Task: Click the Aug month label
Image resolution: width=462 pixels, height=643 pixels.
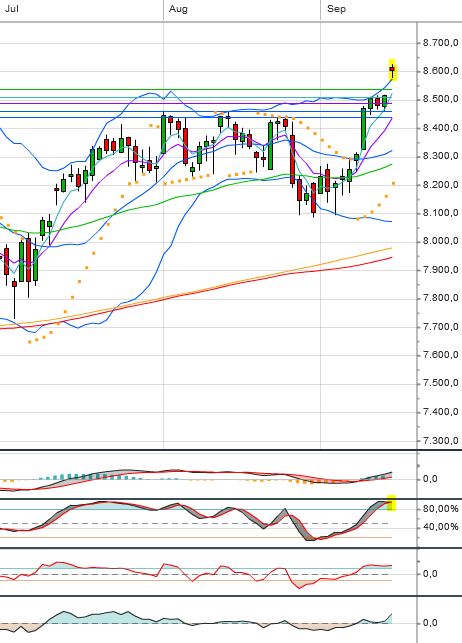Action: pyautogui.click(x=178, y=9)
